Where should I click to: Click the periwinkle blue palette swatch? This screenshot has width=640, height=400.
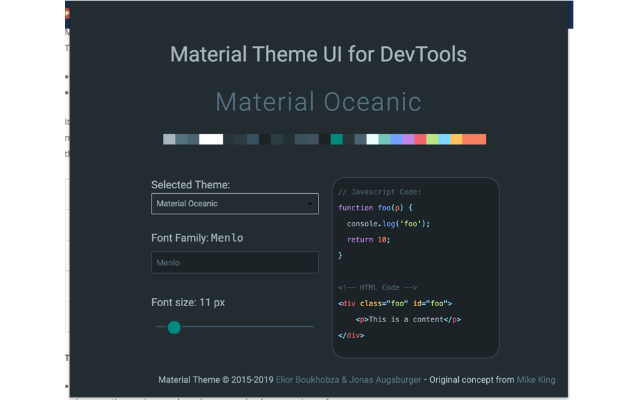pos(396,139)
